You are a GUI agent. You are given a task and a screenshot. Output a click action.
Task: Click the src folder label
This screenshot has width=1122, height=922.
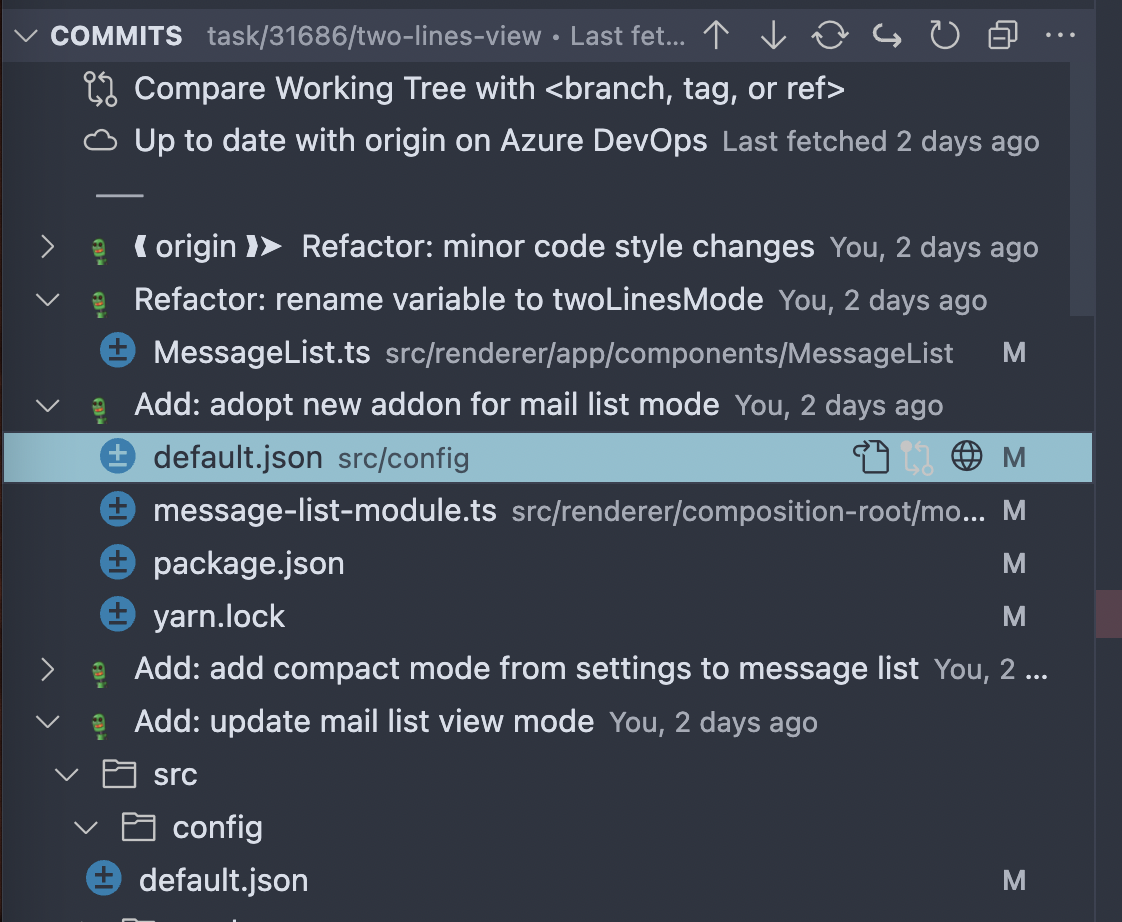coord(175,775)
